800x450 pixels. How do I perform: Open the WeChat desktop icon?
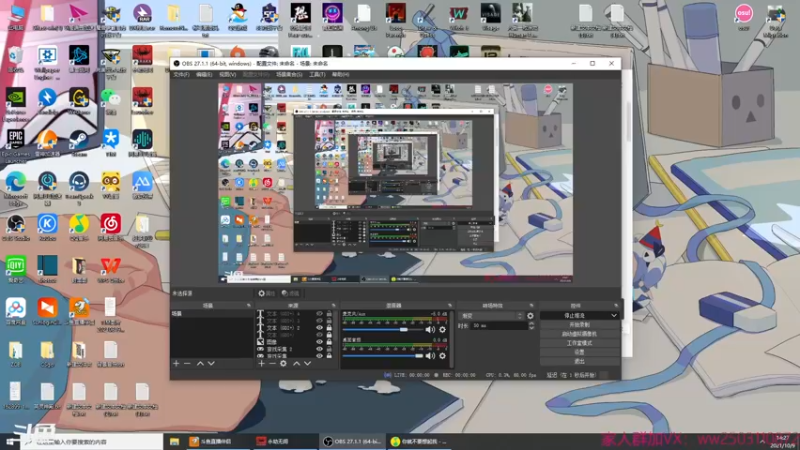click(x=111, y=101)
